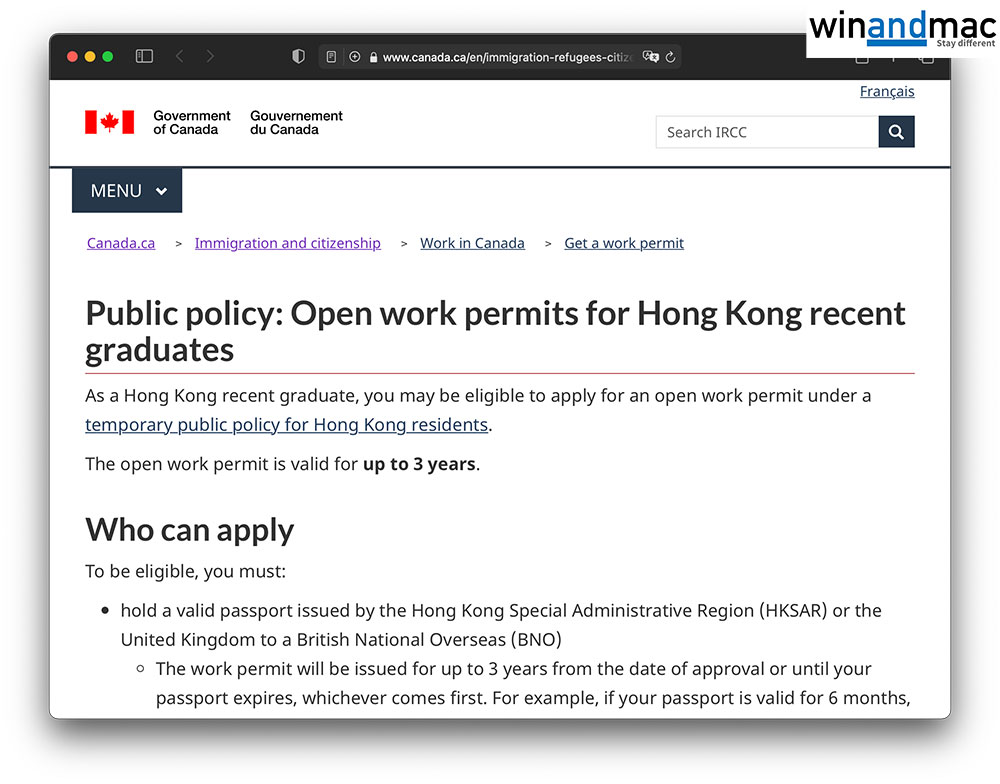Click the Government of Canada flag logo
1000x784 pixels.
(x=110, y=122)
